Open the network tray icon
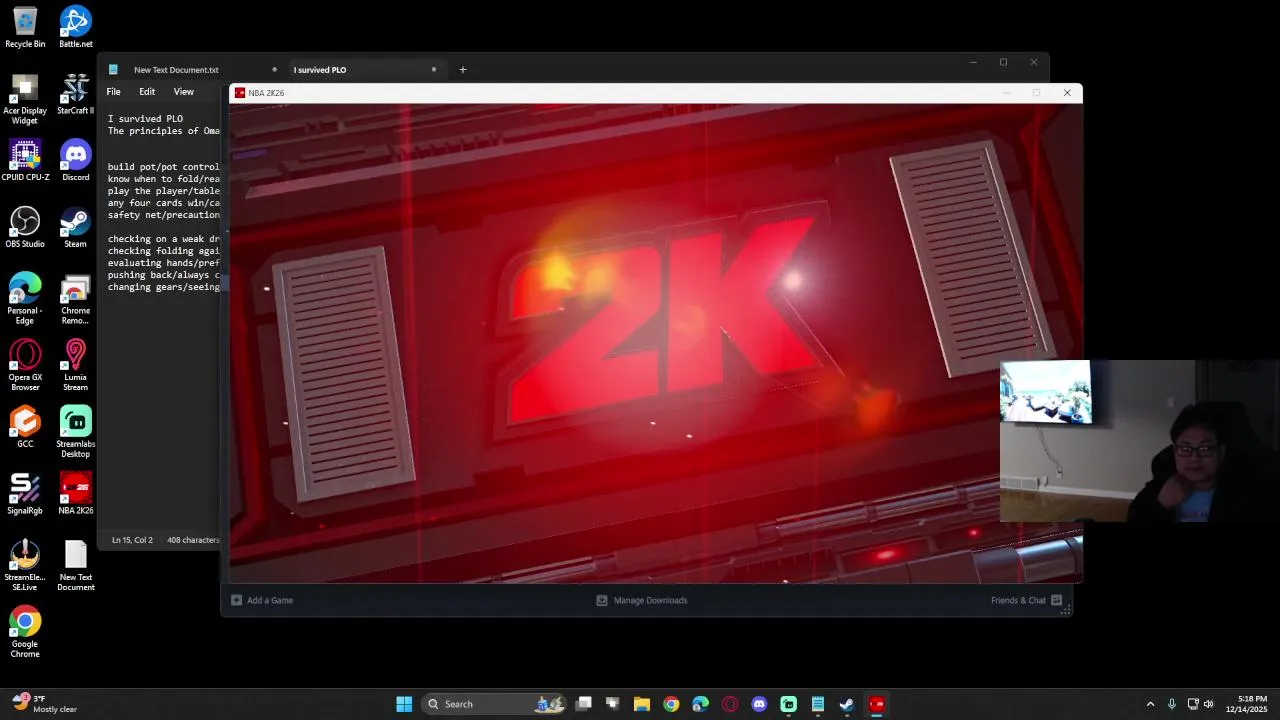 [1192, 704]
